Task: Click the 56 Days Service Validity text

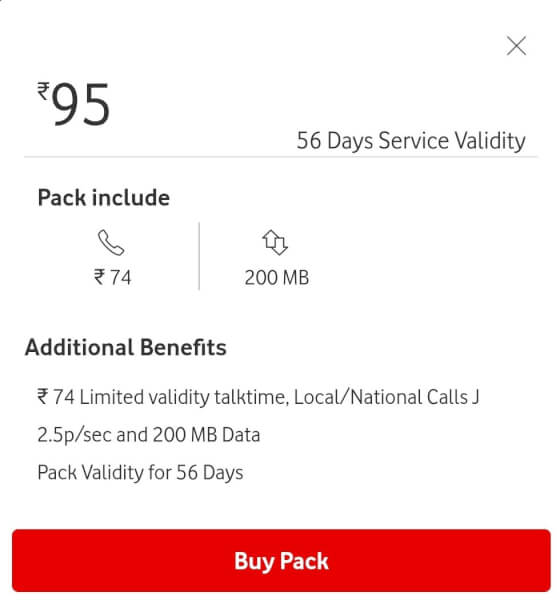Action: coord(411,141)
